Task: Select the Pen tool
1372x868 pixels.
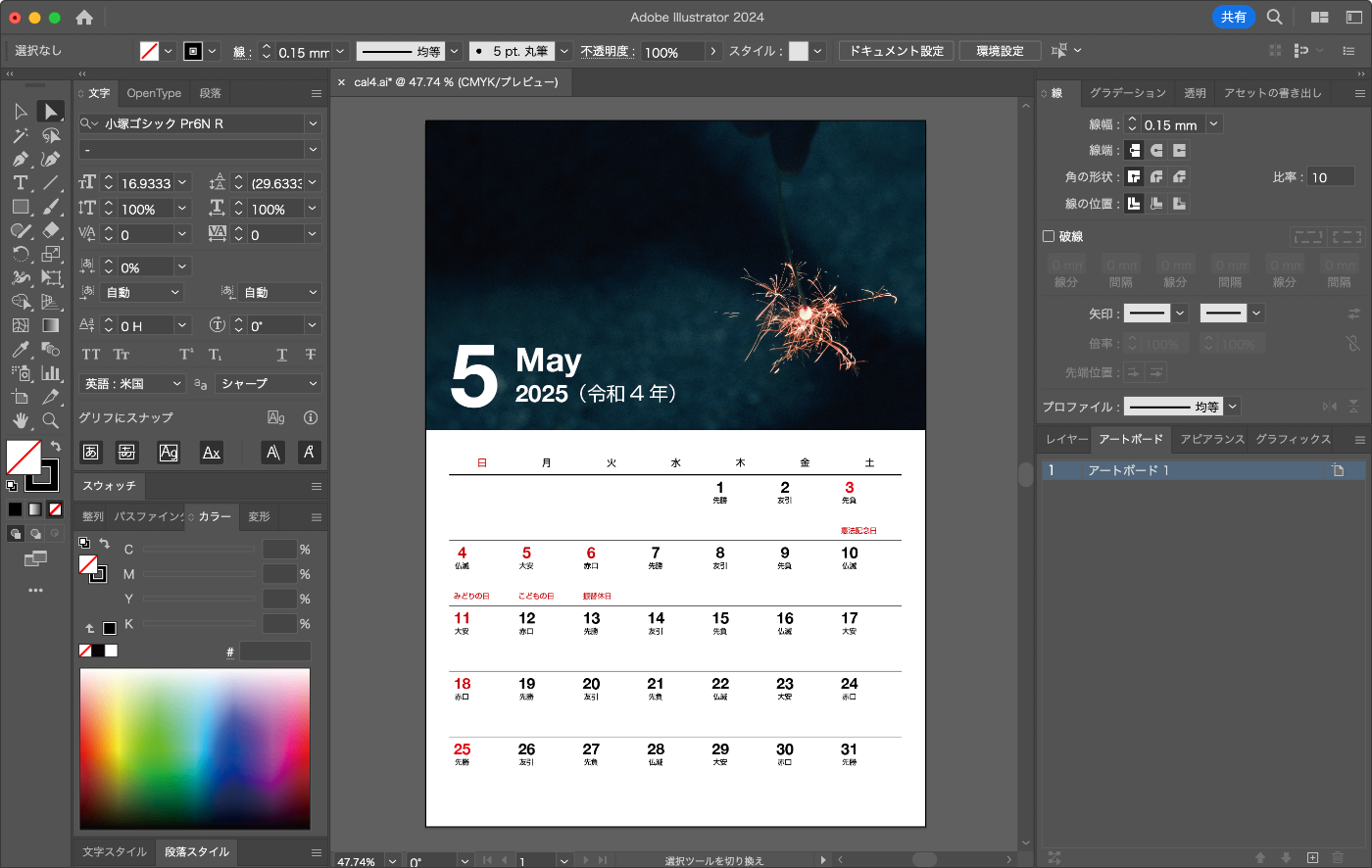Action: [21, 159]
